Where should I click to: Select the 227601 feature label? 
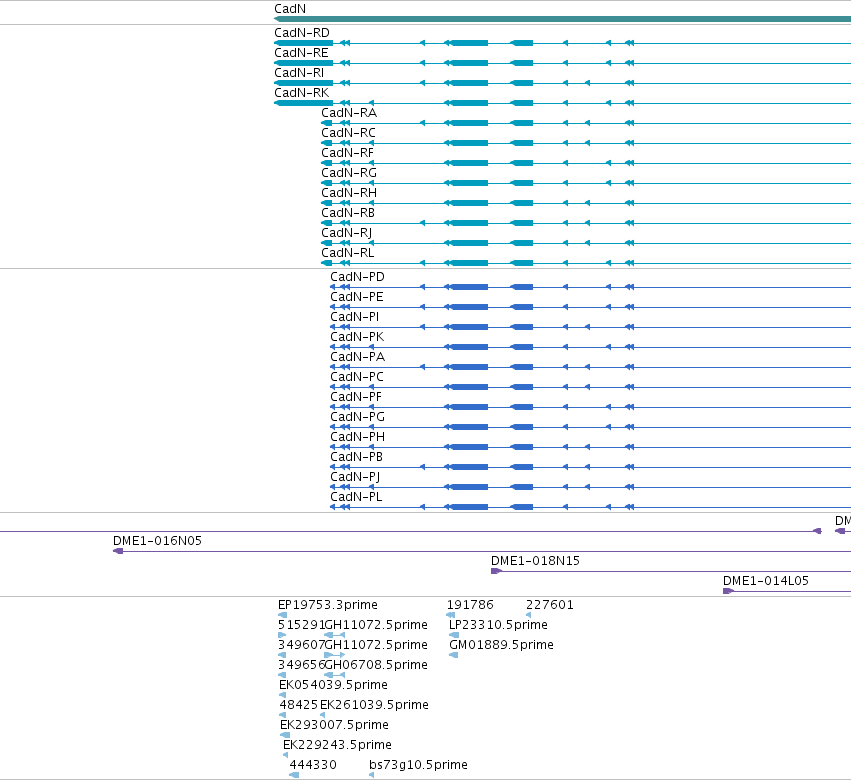click(x=550, y=605)
